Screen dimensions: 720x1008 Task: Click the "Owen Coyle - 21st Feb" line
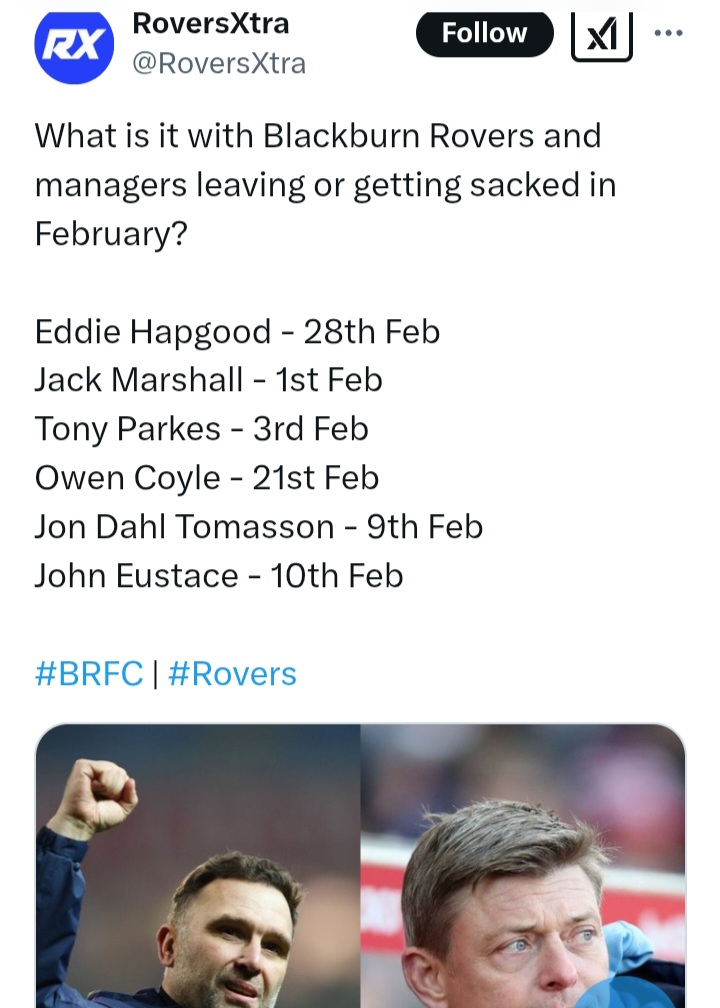tap(207, 478)
